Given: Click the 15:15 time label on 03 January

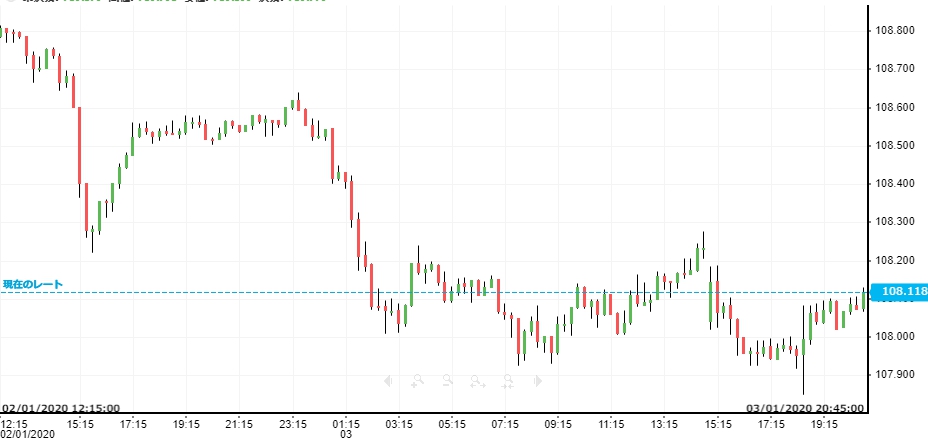Looking at the screenshot, I should pyautogui.click(x=719, y=424).
